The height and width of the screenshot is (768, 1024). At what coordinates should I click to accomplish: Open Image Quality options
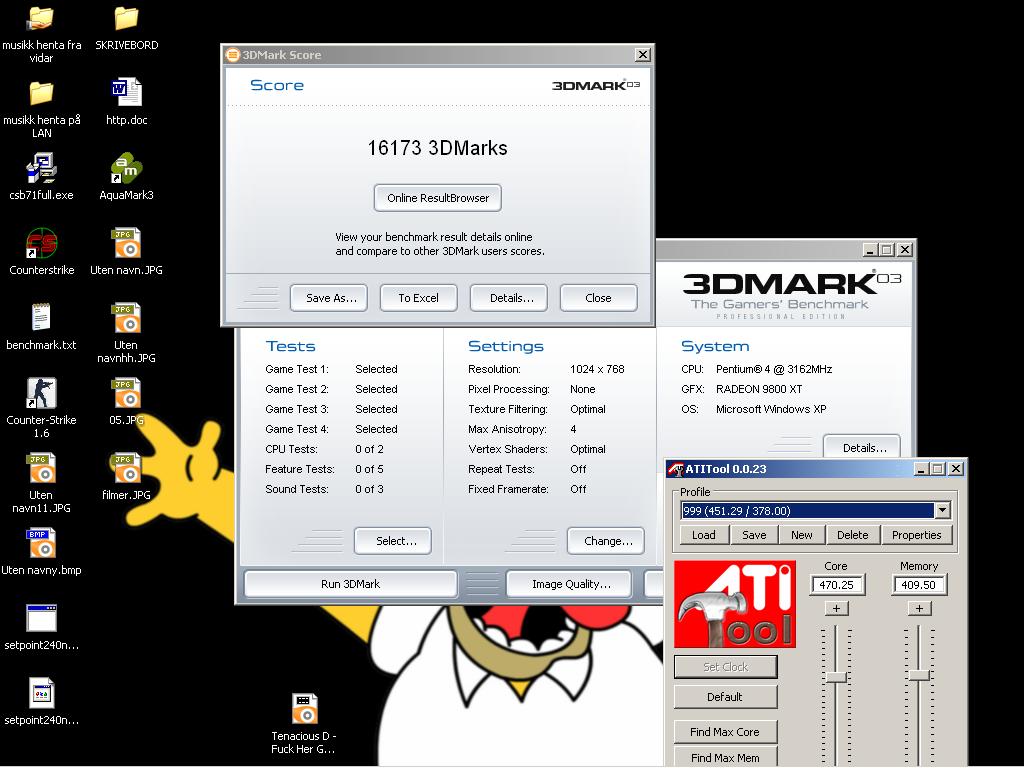[569, 584]
